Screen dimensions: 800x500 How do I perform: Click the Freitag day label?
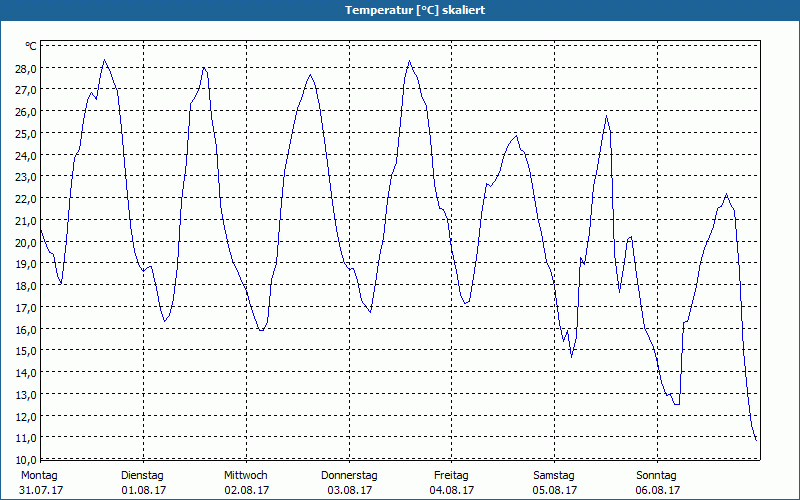(x=452, y=476)
